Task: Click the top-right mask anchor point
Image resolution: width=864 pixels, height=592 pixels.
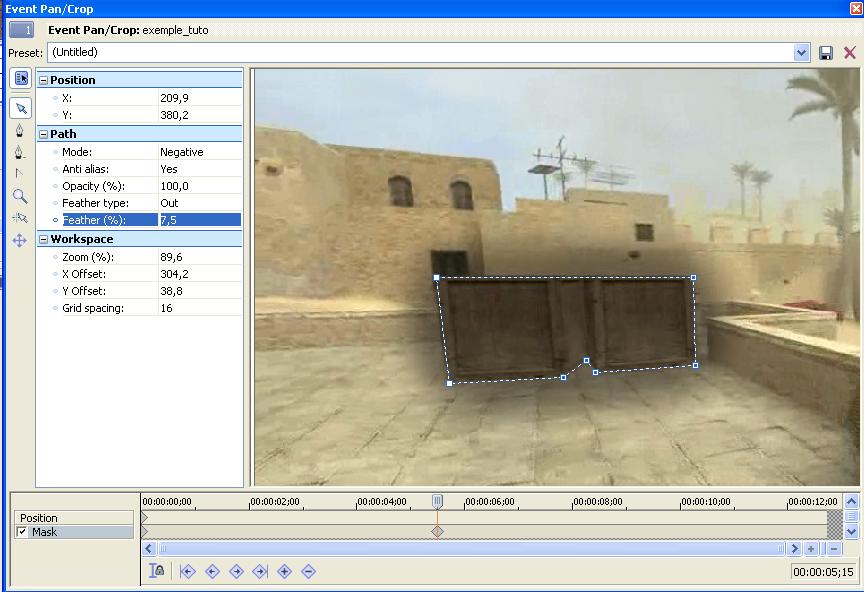Action: [x=694, y=277]
